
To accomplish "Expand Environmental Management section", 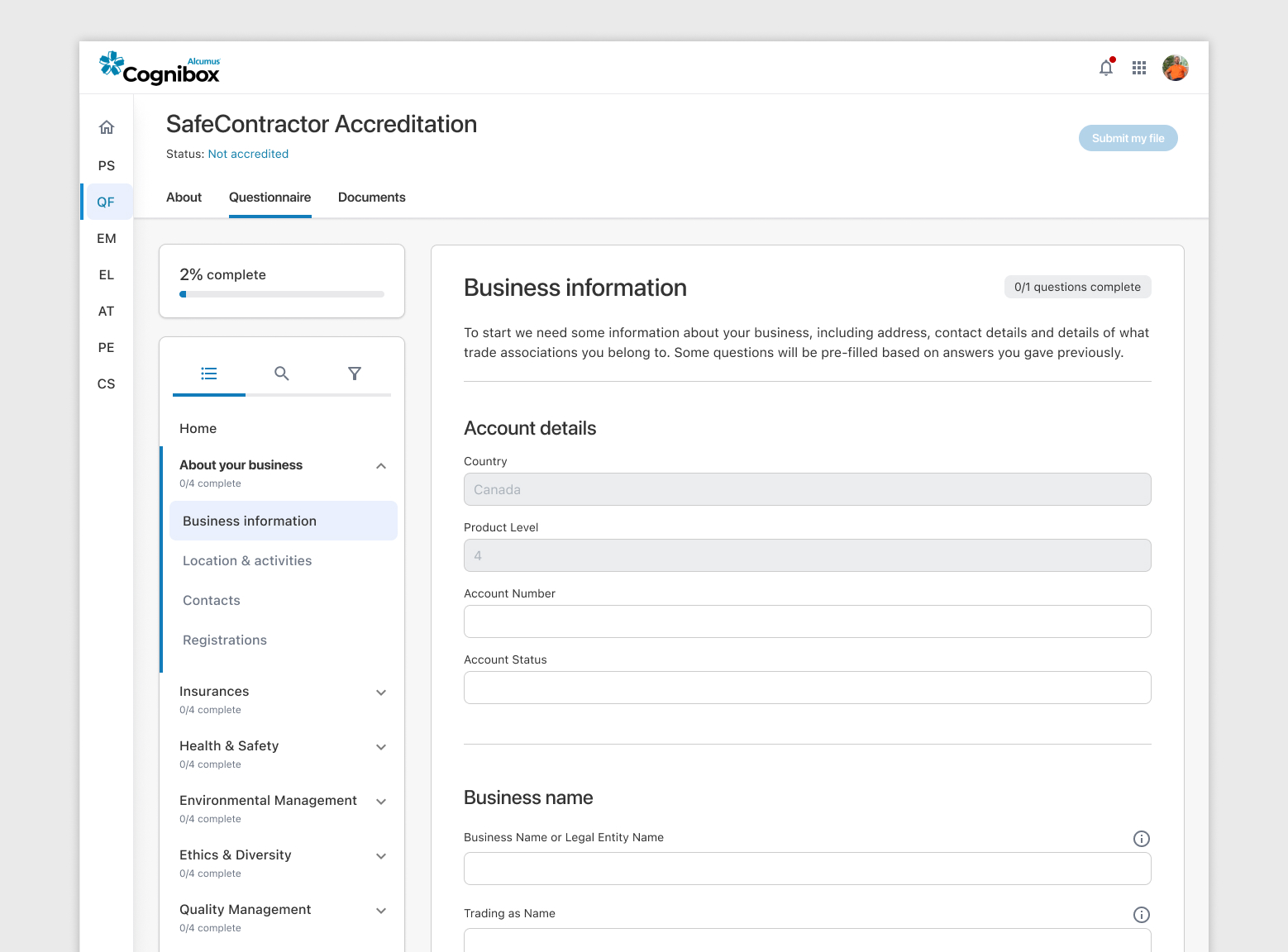I will [381, 802].
